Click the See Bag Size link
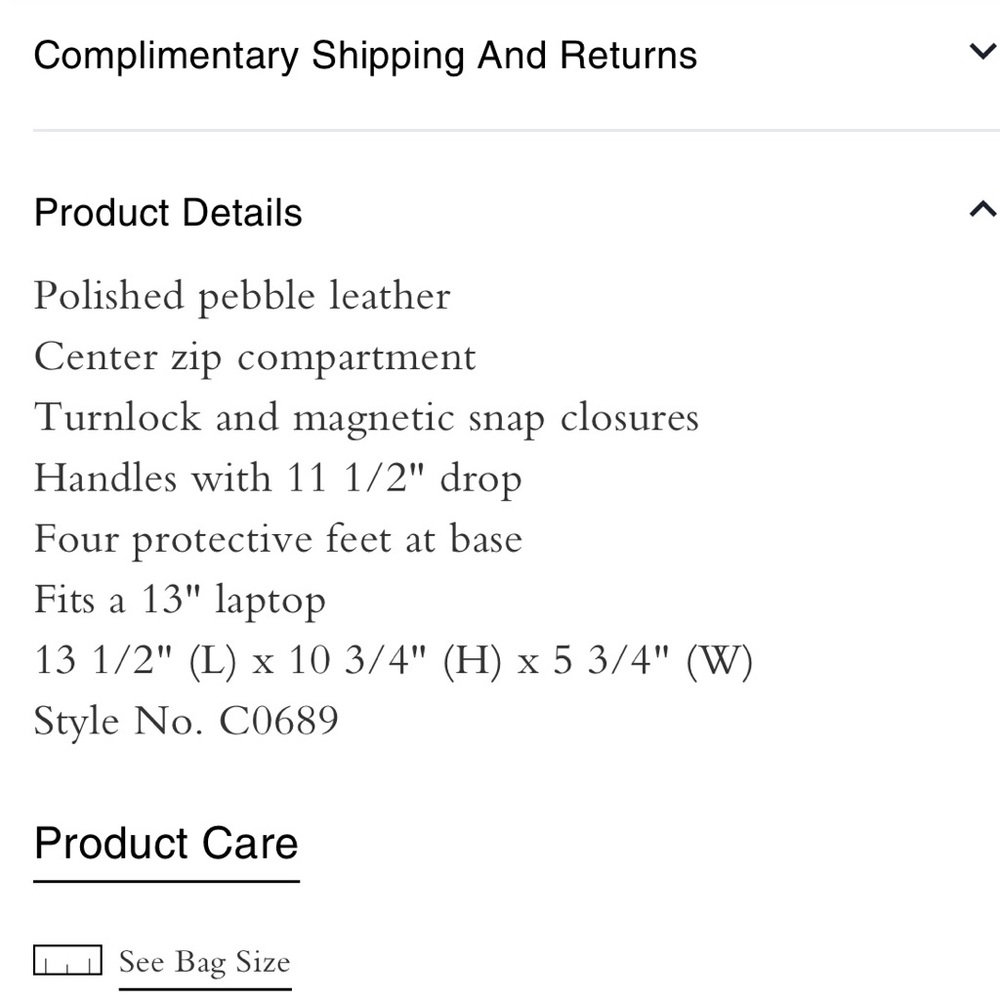This screenshot has width=1000, height=1000. (x=205, y=963)
